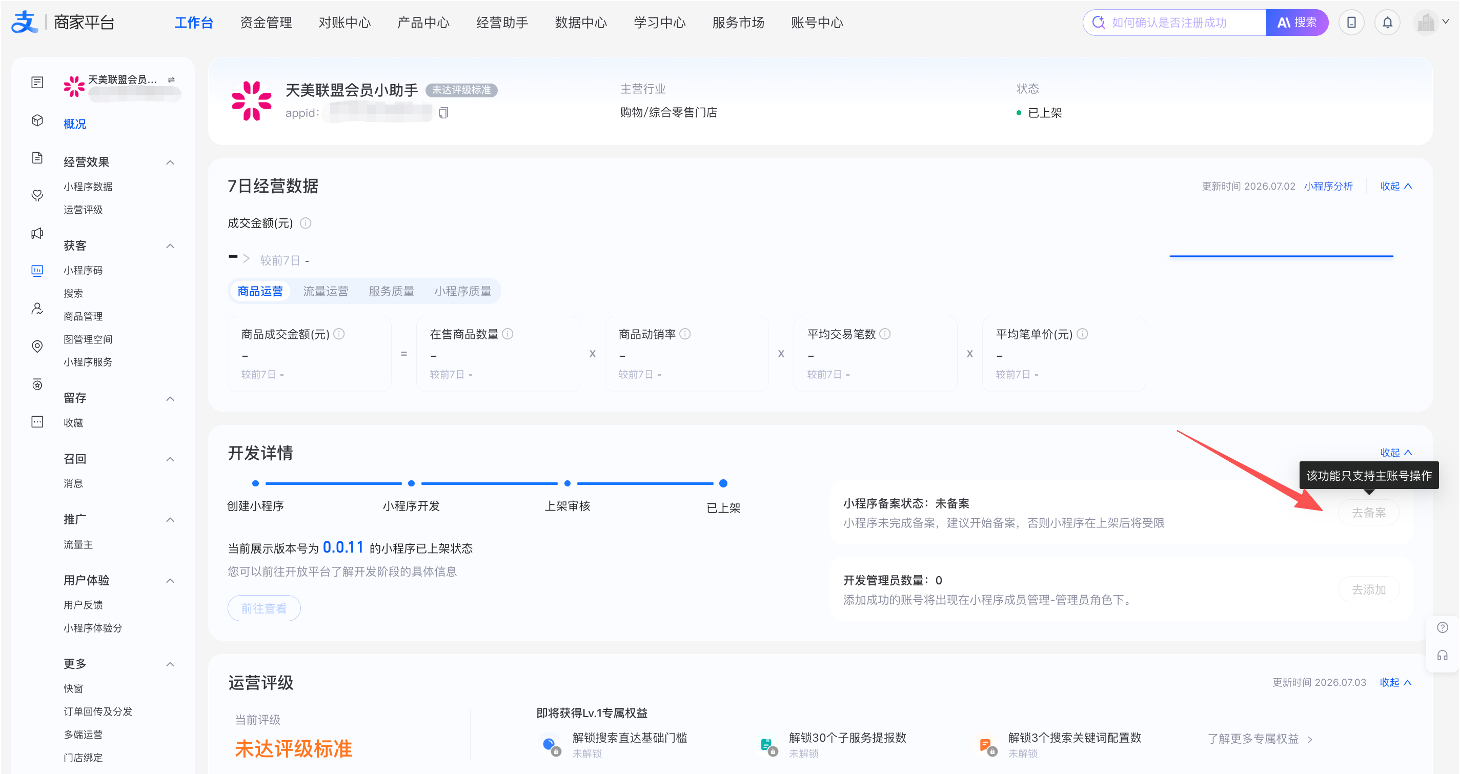Click the AI 搜索 button
Screen dimensions: 1460x774
1297,22
